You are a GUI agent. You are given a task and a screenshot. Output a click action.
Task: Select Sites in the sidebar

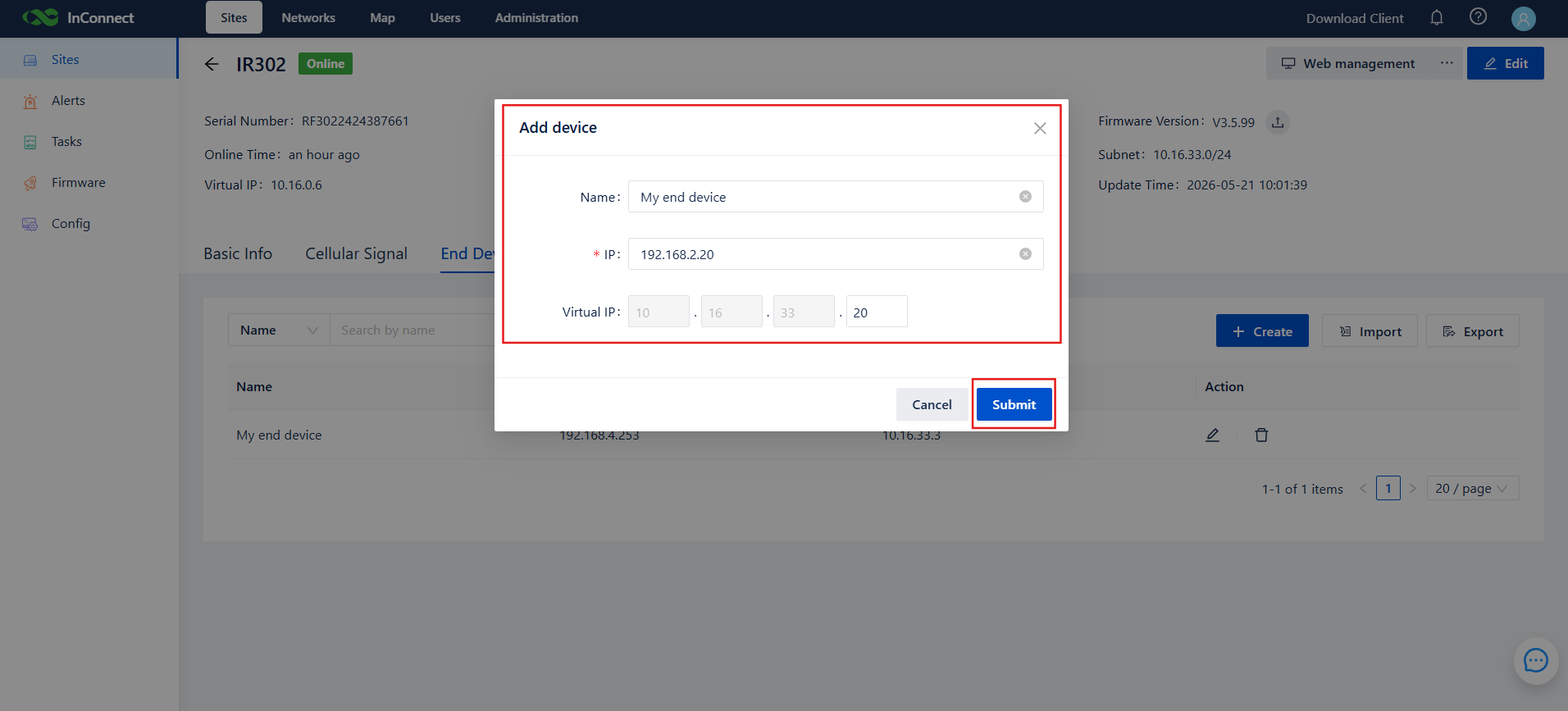[89, 59]
